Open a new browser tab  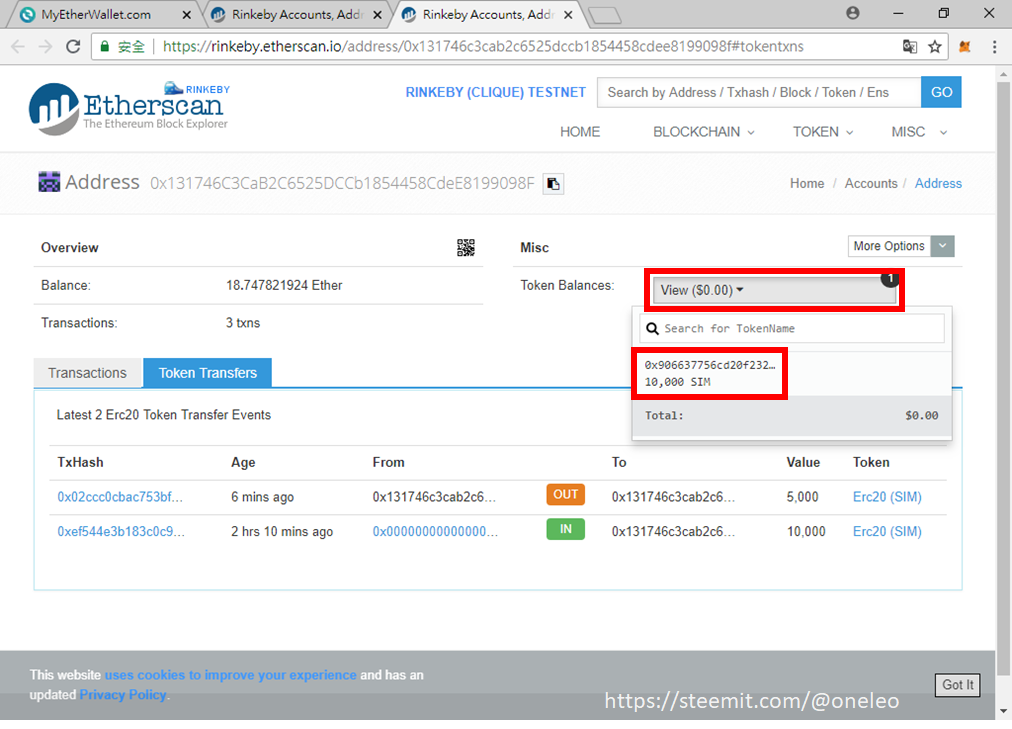coord(604,15)
